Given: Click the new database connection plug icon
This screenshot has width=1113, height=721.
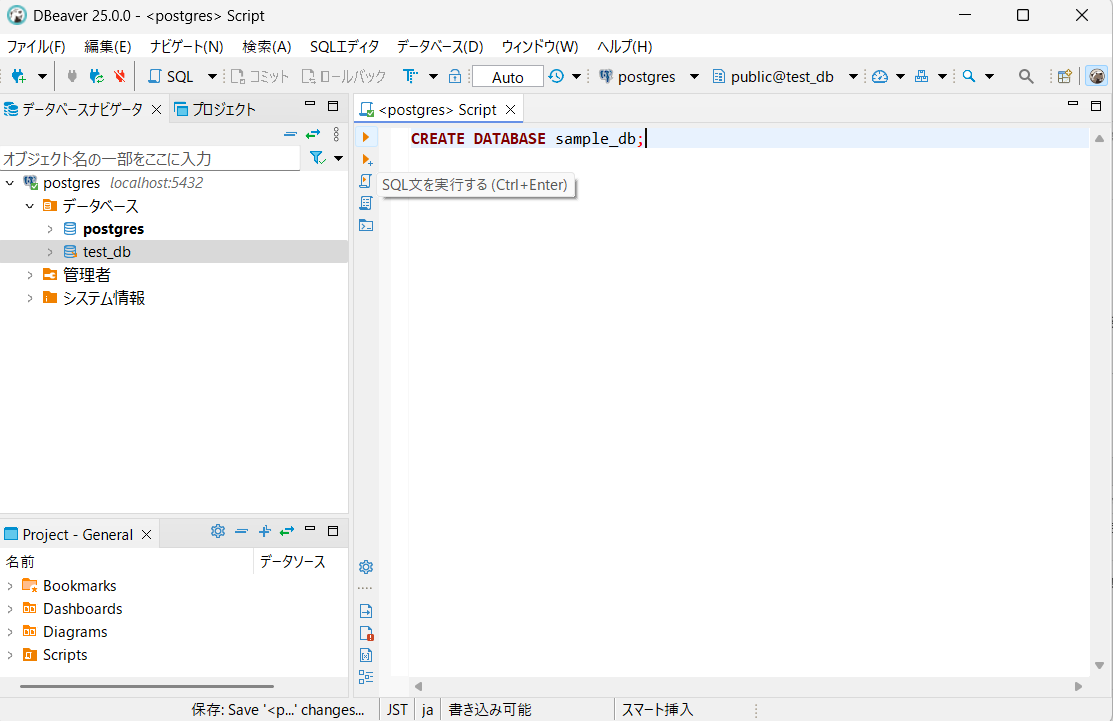Looking at the screenshot, I should pyautogui.click(x=17, y=76).
